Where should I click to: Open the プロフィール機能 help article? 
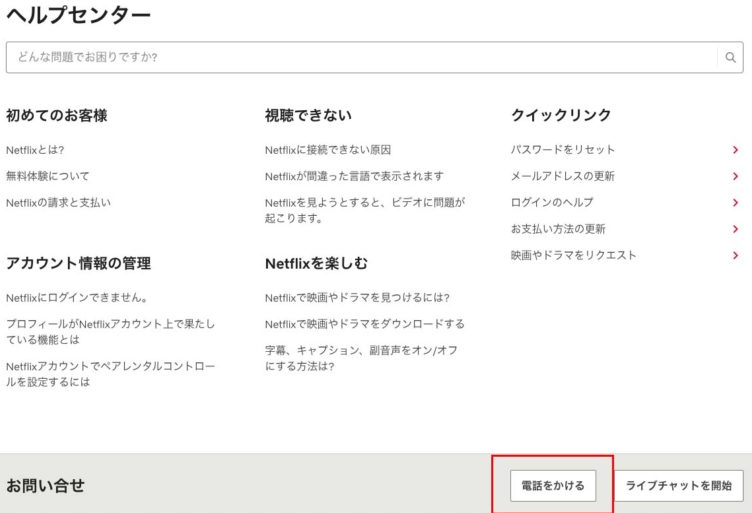(110, 332)
